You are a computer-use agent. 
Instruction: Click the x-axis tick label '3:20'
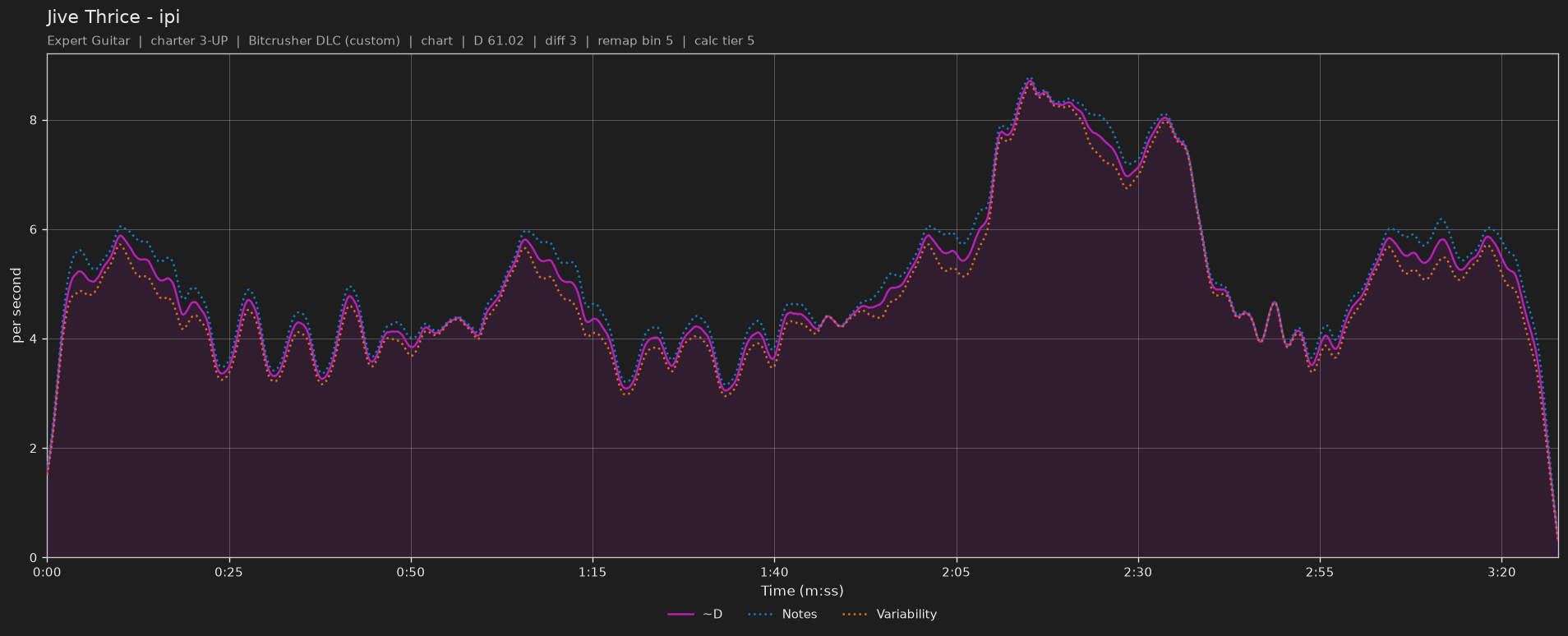(1501, 572)
